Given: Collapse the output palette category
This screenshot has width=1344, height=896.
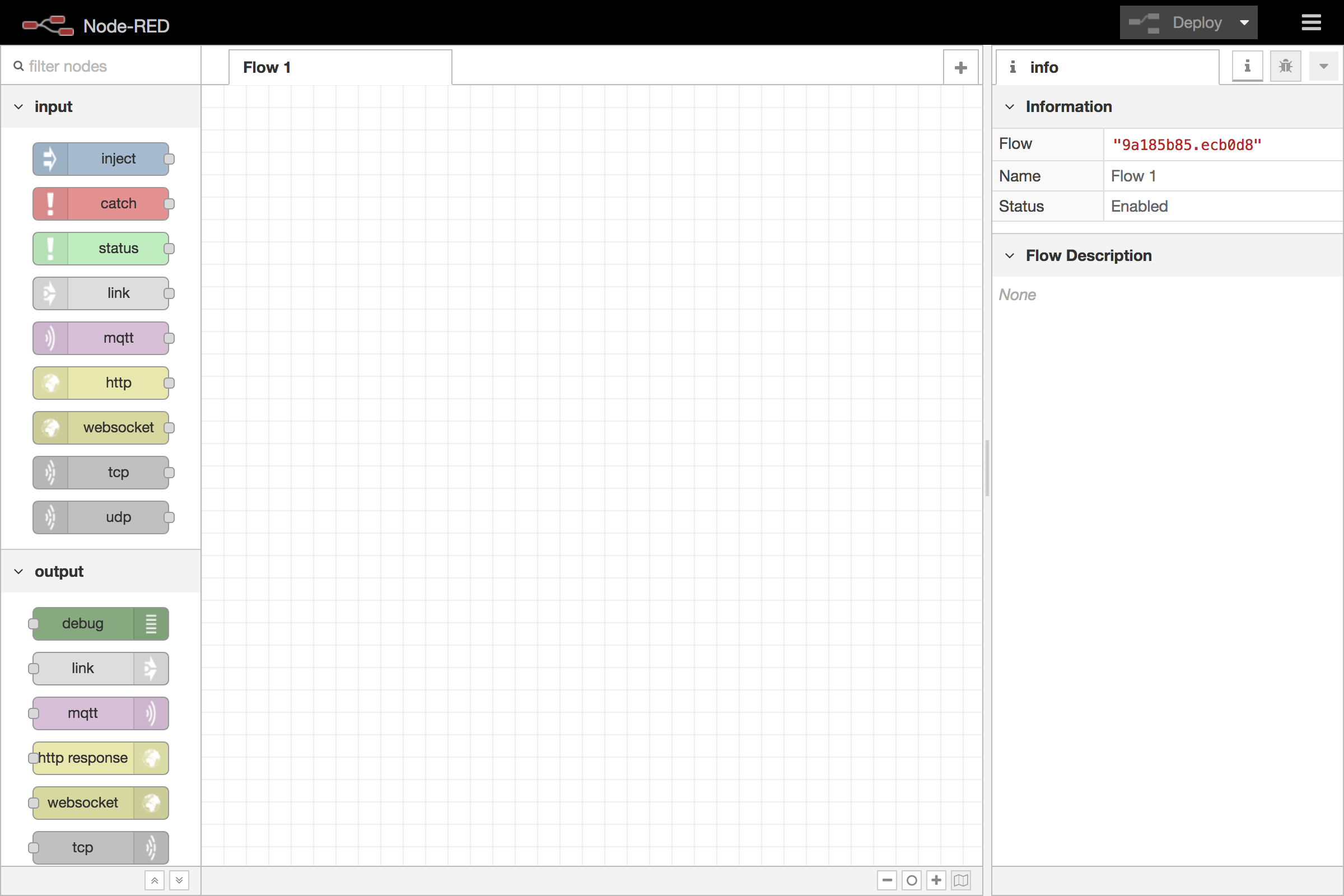Looking at the screenshot, I should click(20, 571).
